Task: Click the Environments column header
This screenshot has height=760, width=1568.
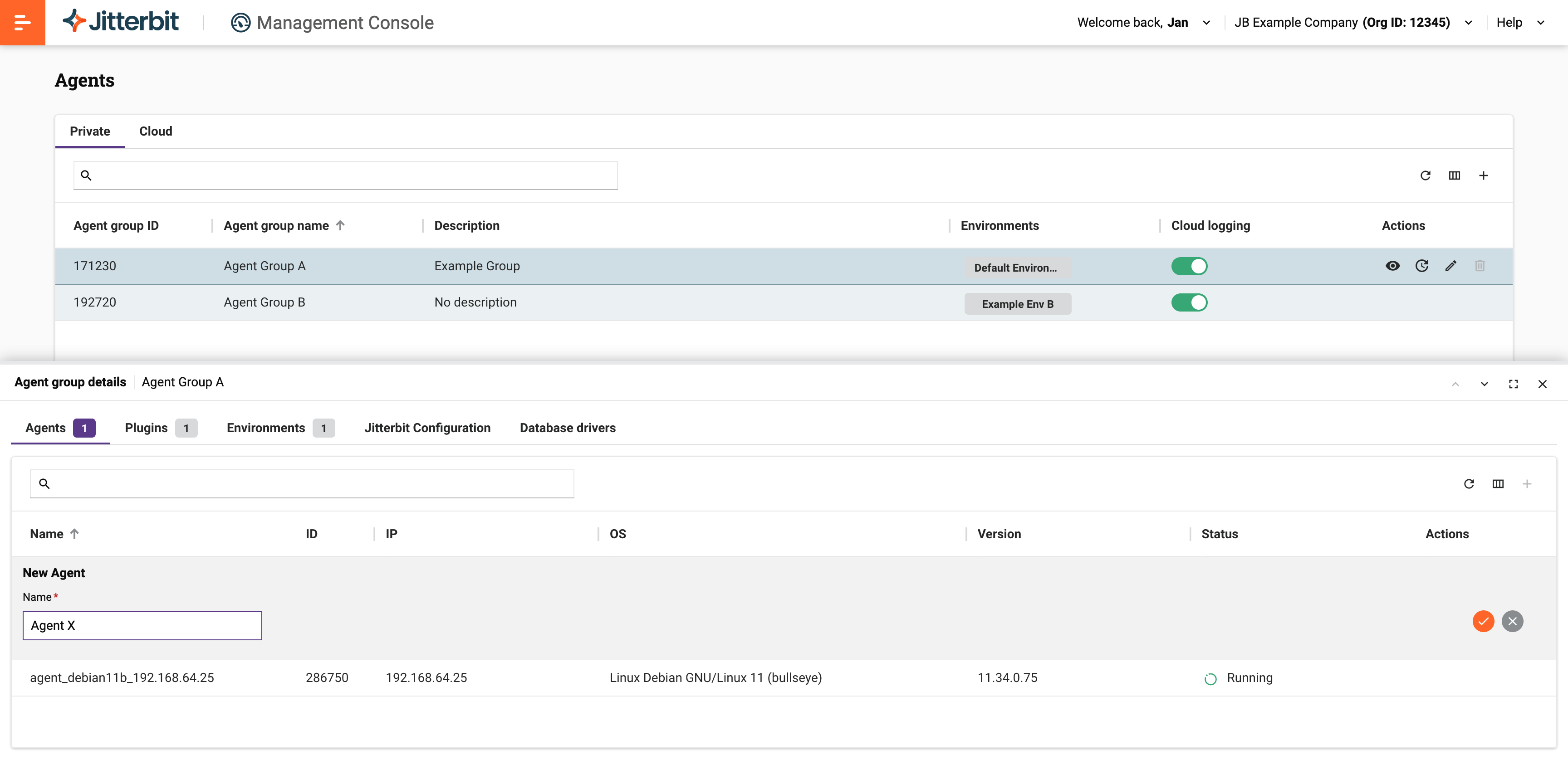Action: 1000,226
